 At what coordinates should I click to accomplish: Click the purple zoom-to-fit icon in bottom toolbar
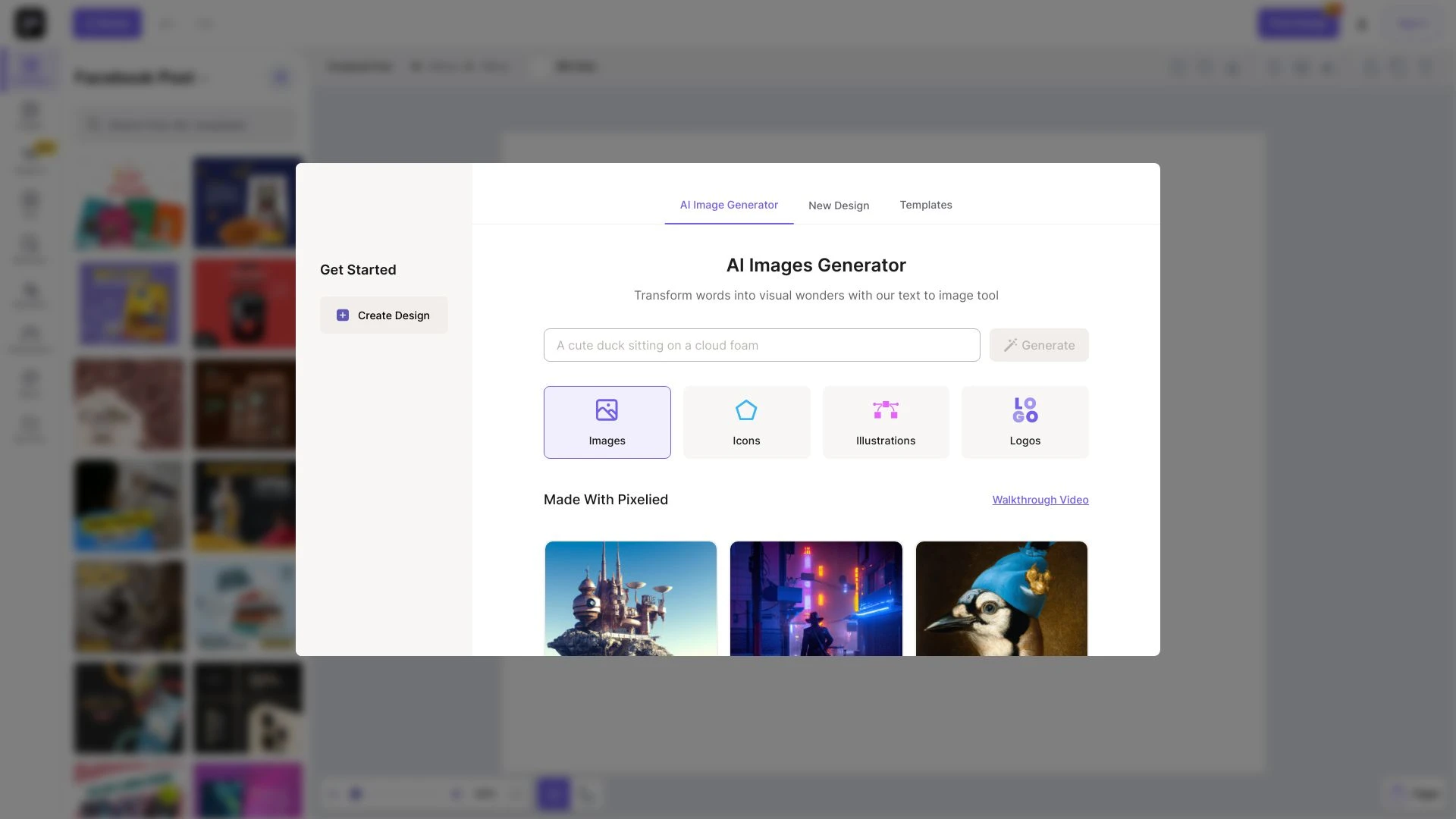click(x=553, y=793)
